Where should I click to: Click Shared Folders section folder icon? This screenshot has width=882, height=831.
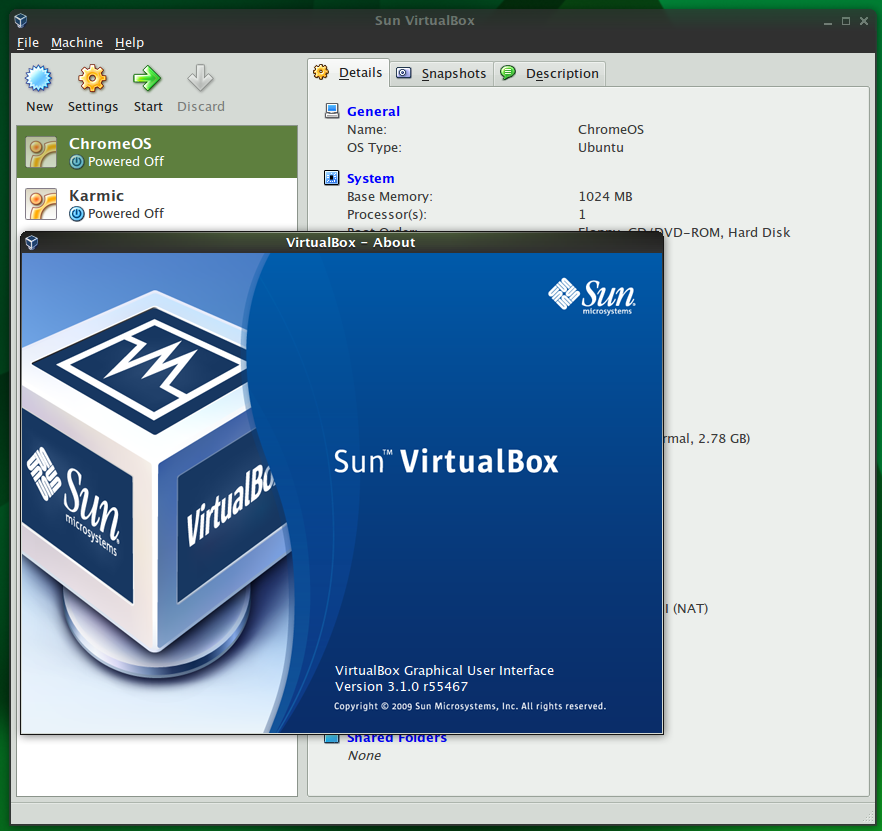pyautogui.click(x=332, y=738)
